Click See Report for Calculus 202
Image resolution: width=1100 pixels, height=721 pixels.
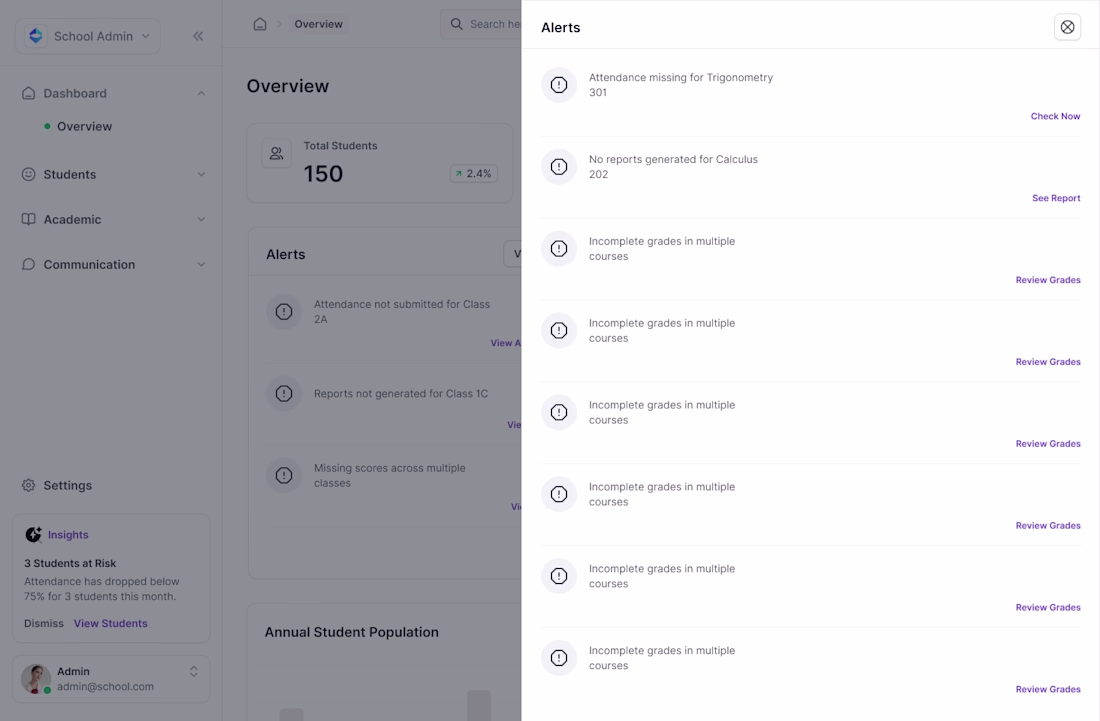coord(1056,198)
